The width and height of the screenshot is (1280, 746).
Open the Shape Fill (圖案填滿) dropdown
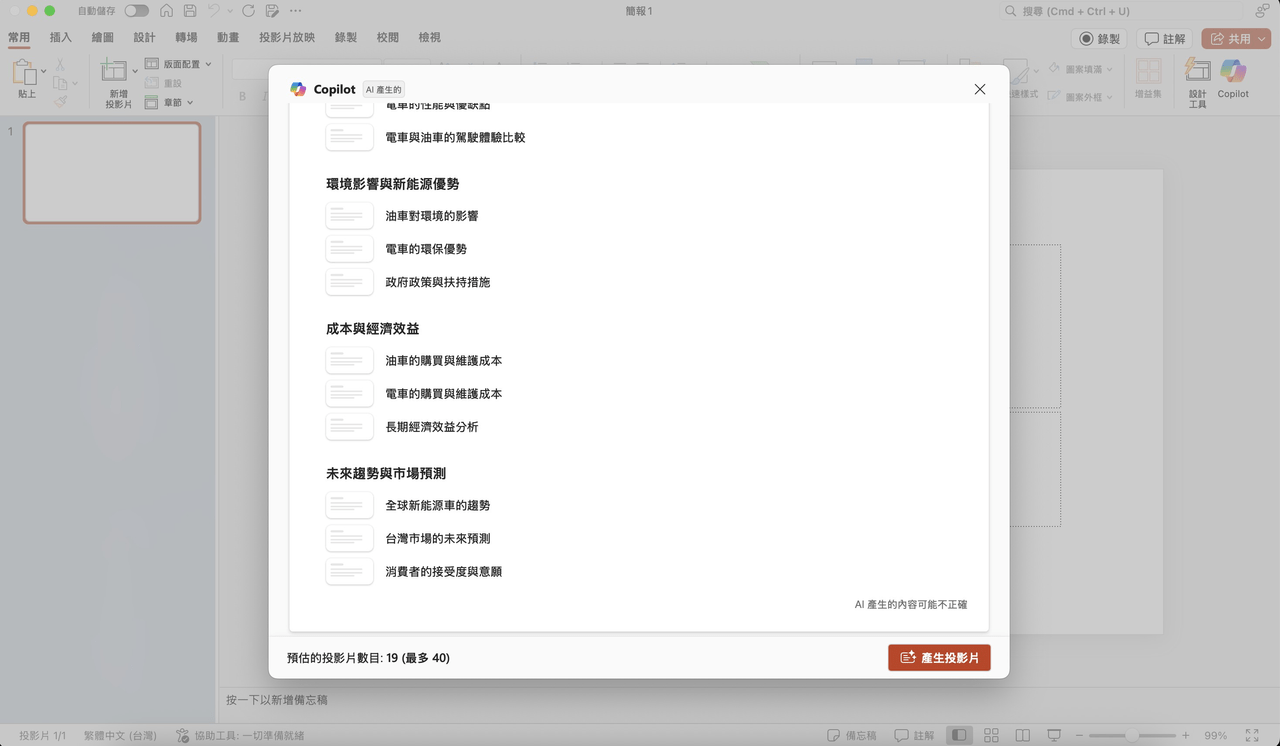pos(1080,69)
